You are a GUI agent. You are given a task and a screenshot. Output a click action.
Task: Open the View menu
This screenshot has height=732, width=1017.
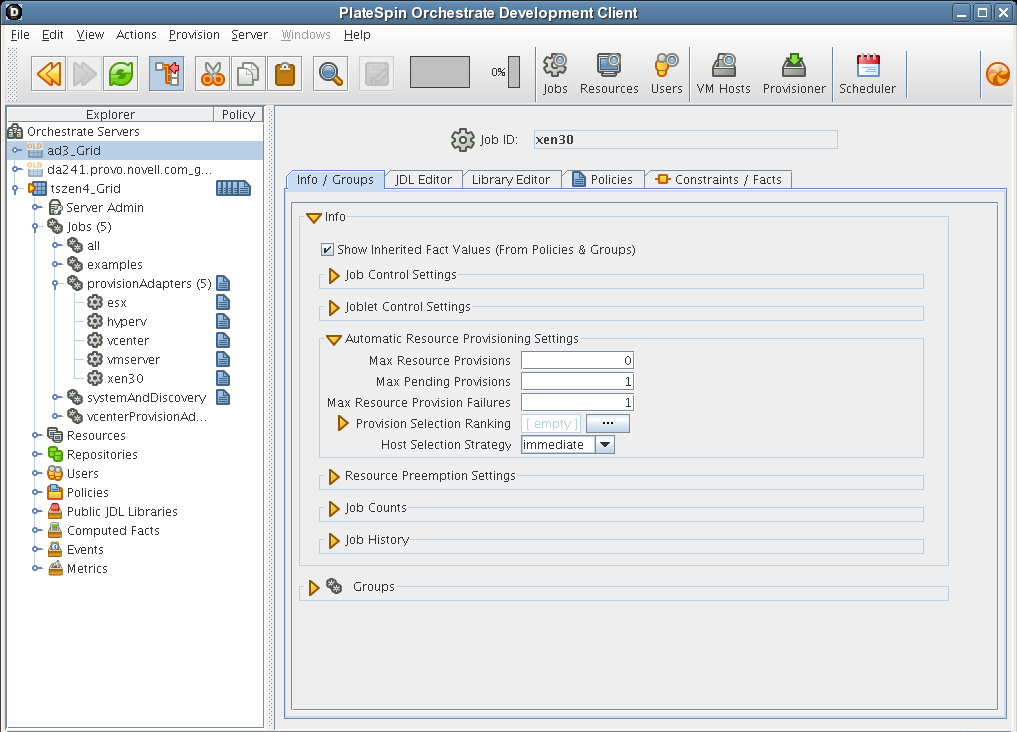[90, 35]
